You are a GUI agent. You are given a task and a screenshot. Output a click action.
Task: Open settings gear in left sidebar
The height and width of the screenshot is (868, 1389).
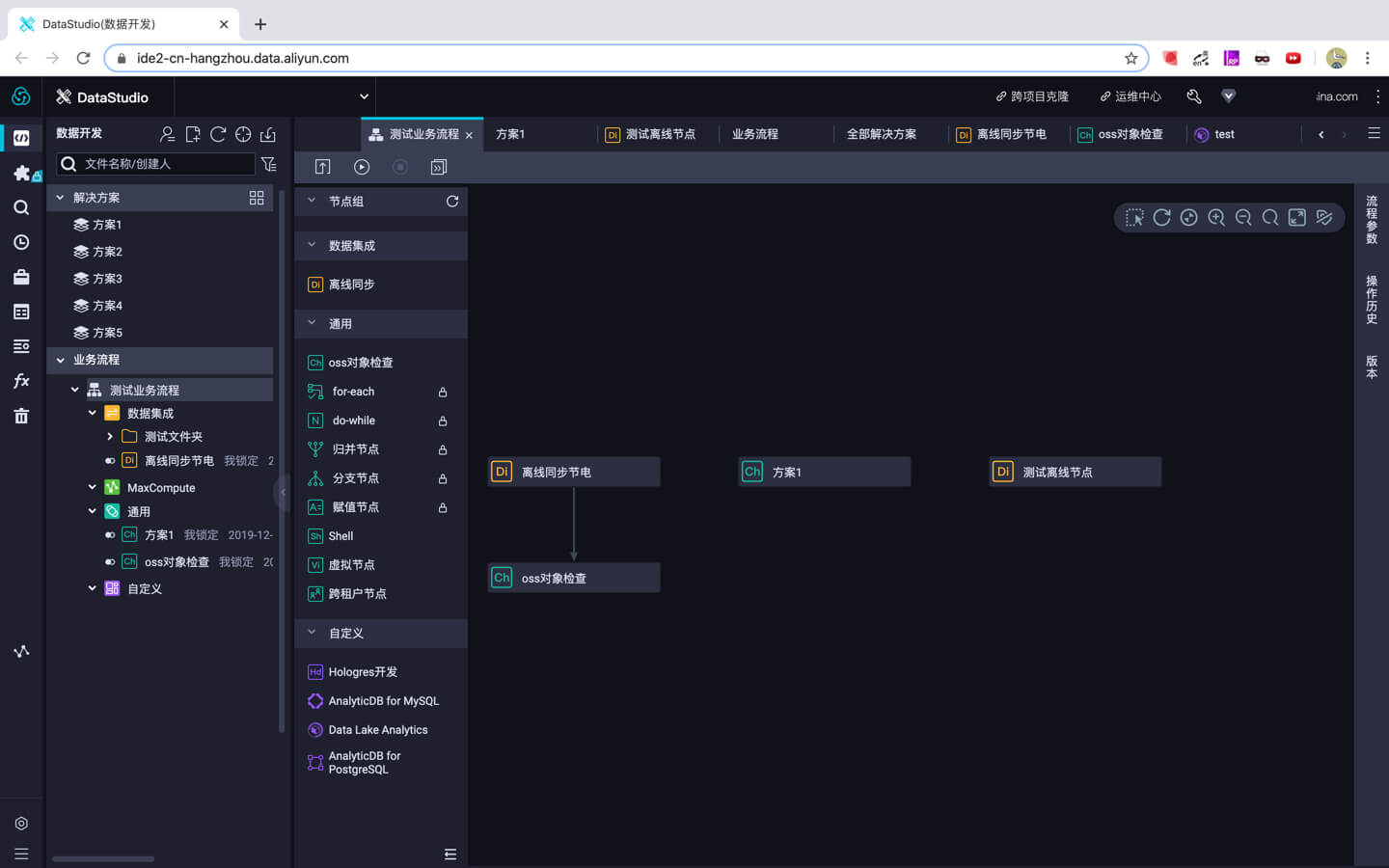pyautogui.click(x=21, y=823)
